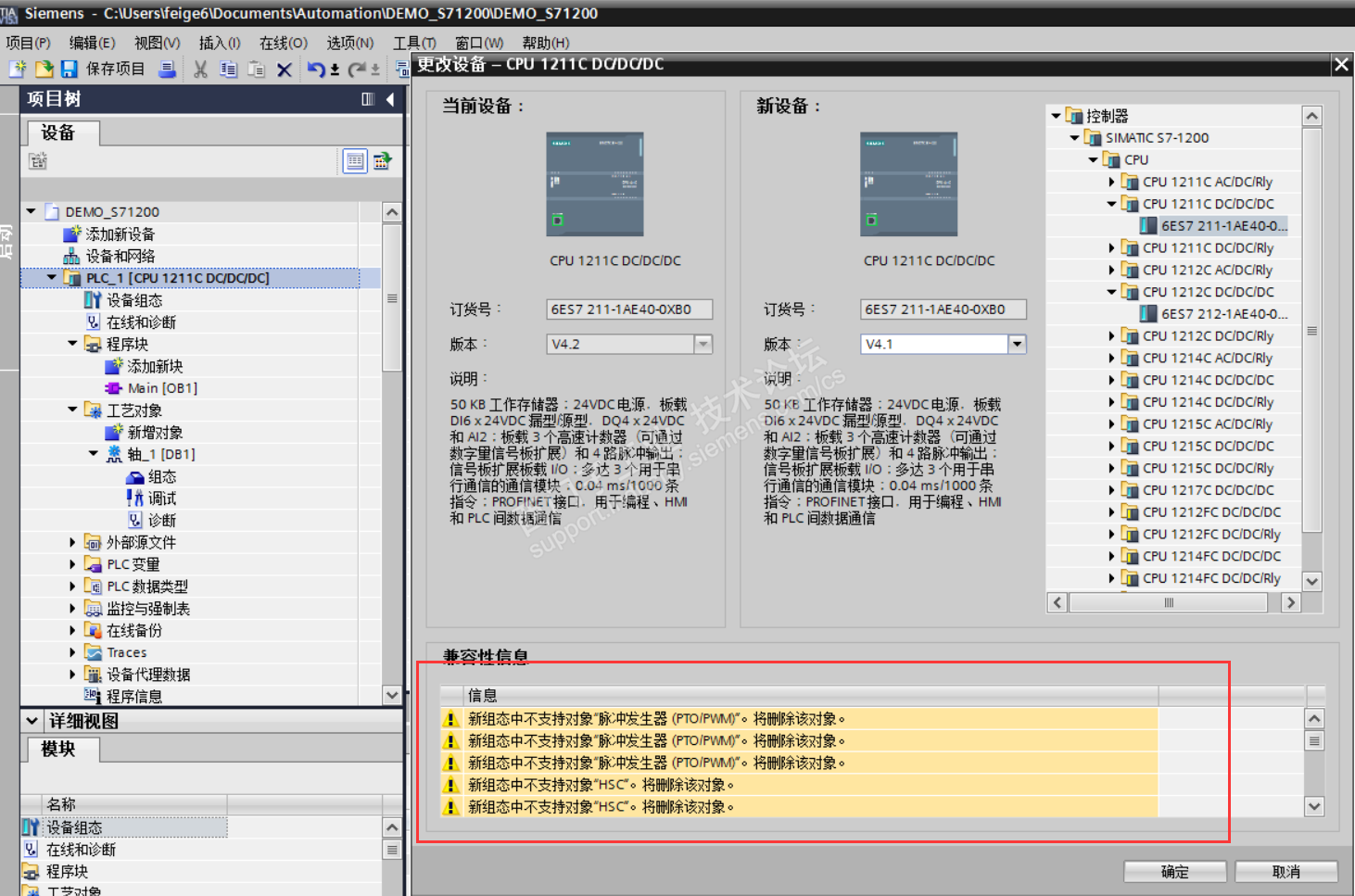The height and width of the screenshot is (896, 1355).
Task: Open the 在线(O) menu
Action: click(284, 43)
